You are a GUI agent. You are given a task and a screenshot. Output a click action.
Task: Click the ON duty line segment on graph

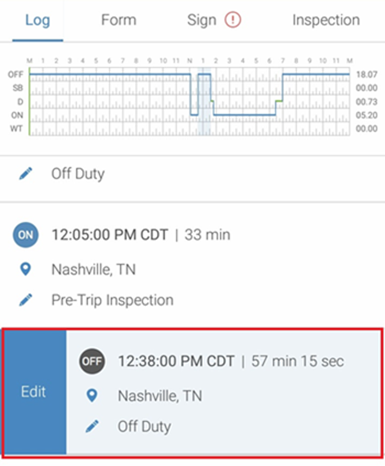pyautogui.click(x=245, y=115)
